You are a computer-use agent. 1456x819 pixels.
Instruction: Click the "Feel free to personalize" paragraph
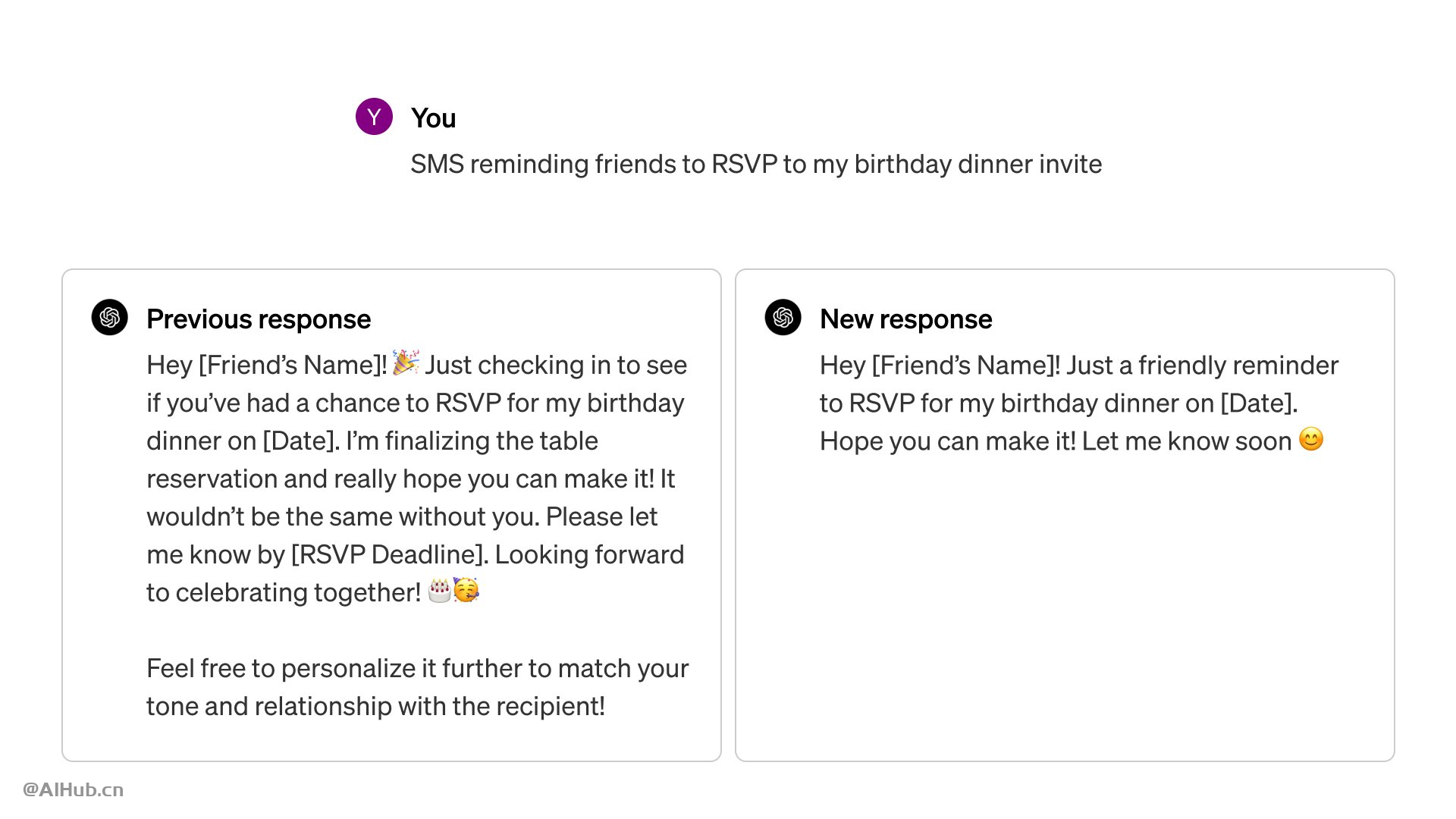coord(417,687)
